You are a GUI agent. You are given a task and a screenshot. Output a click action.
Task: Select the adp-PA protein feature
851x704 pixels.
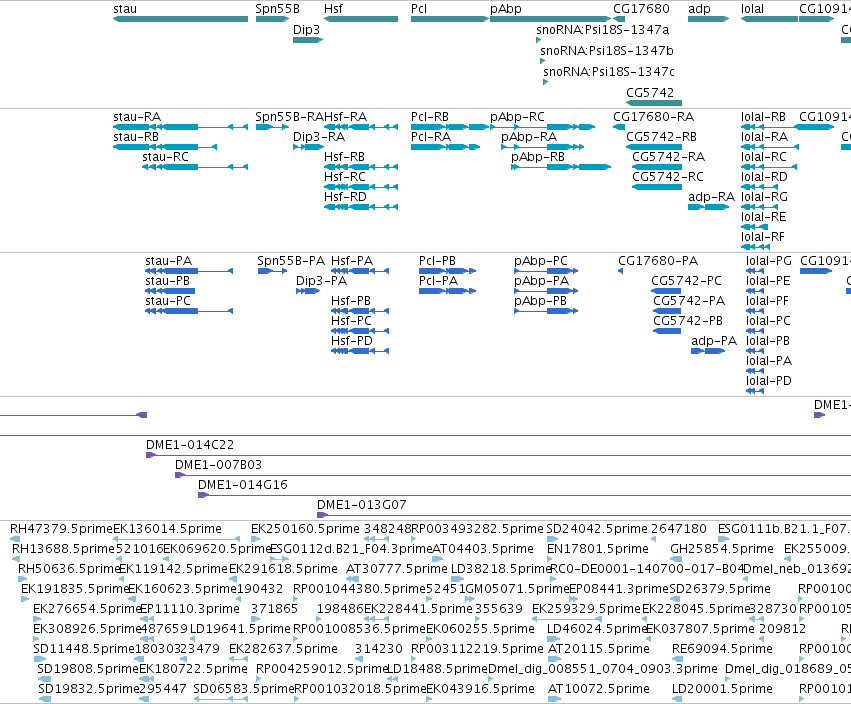click(x=708, y=351)
